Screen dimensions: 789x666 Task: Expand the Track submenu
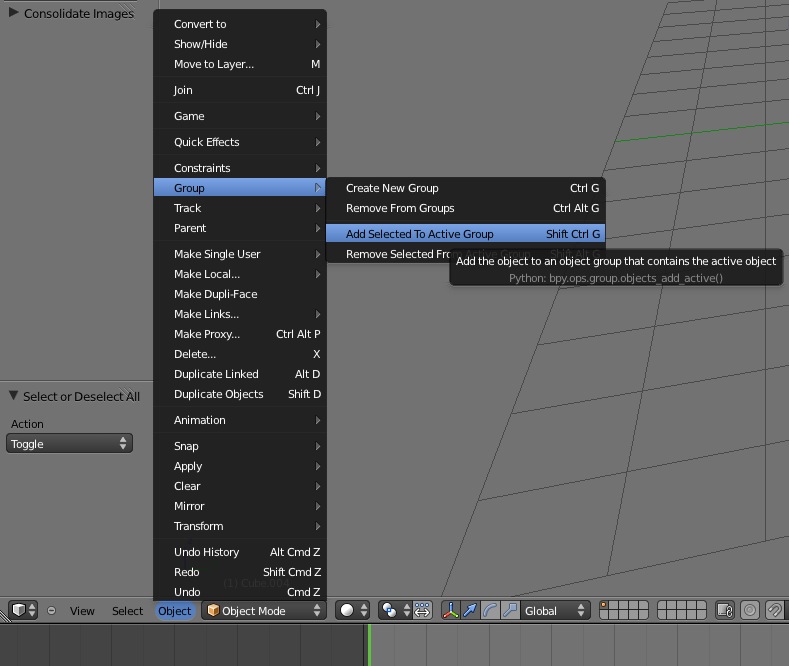[x=240, y=208]
